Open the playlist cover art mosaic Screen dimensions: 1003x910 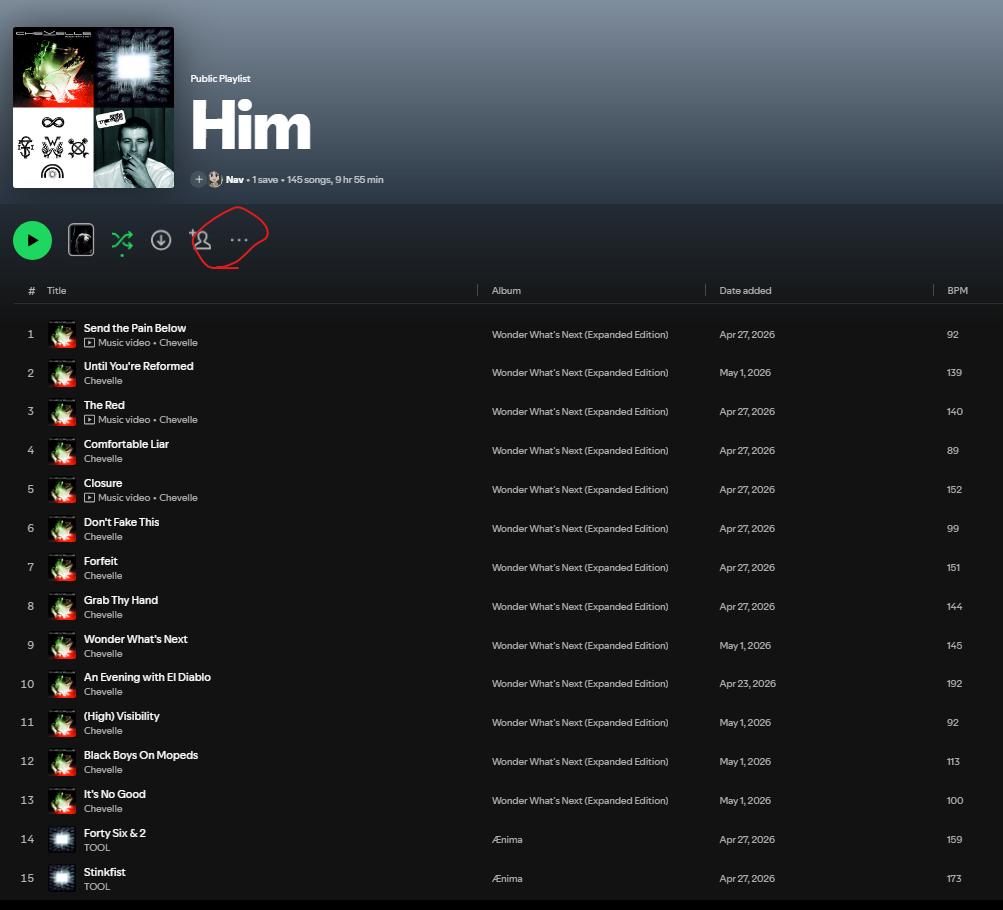[93, 107]
